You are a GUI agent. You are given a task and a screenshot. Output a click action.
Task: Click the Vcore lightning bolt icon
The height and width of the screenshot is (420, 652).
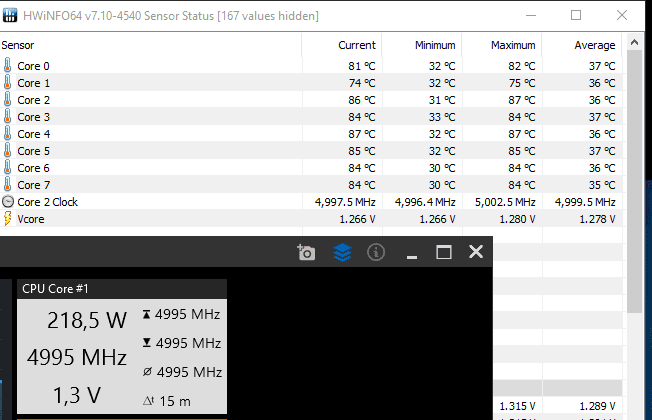coord(7,219)
